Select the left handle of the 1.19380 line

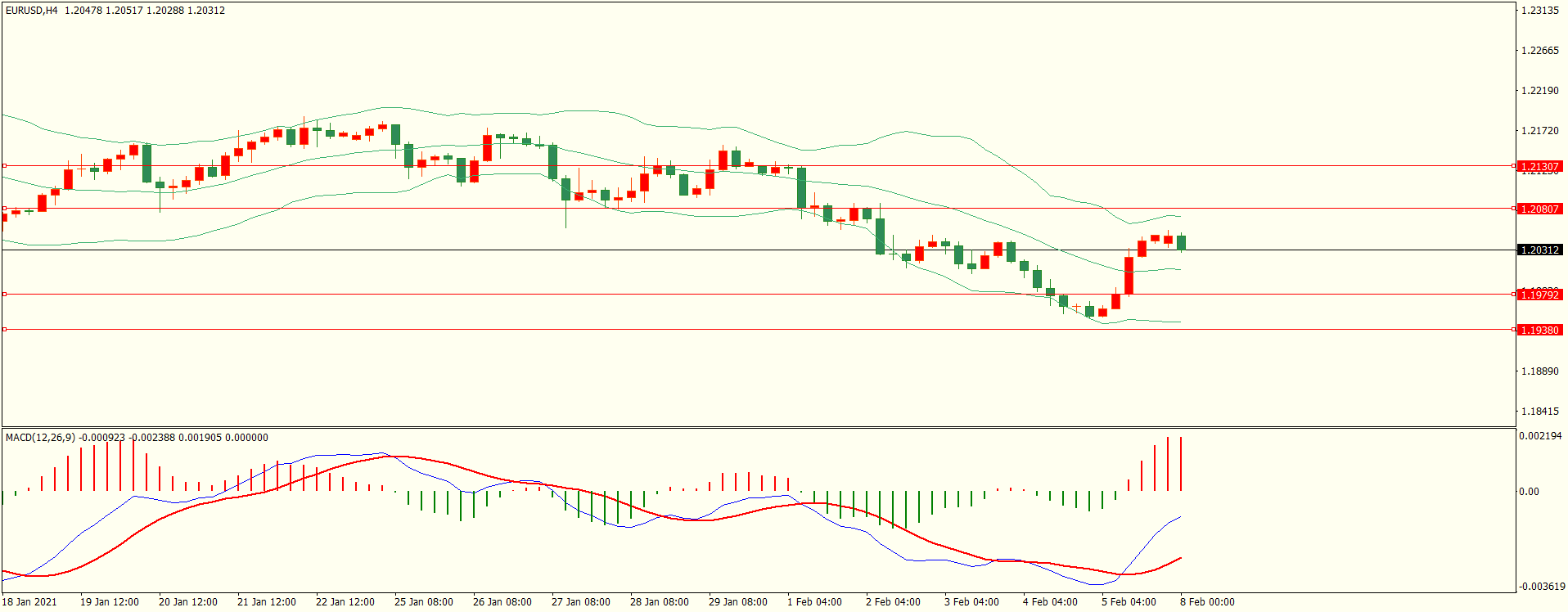coord(4,330)
